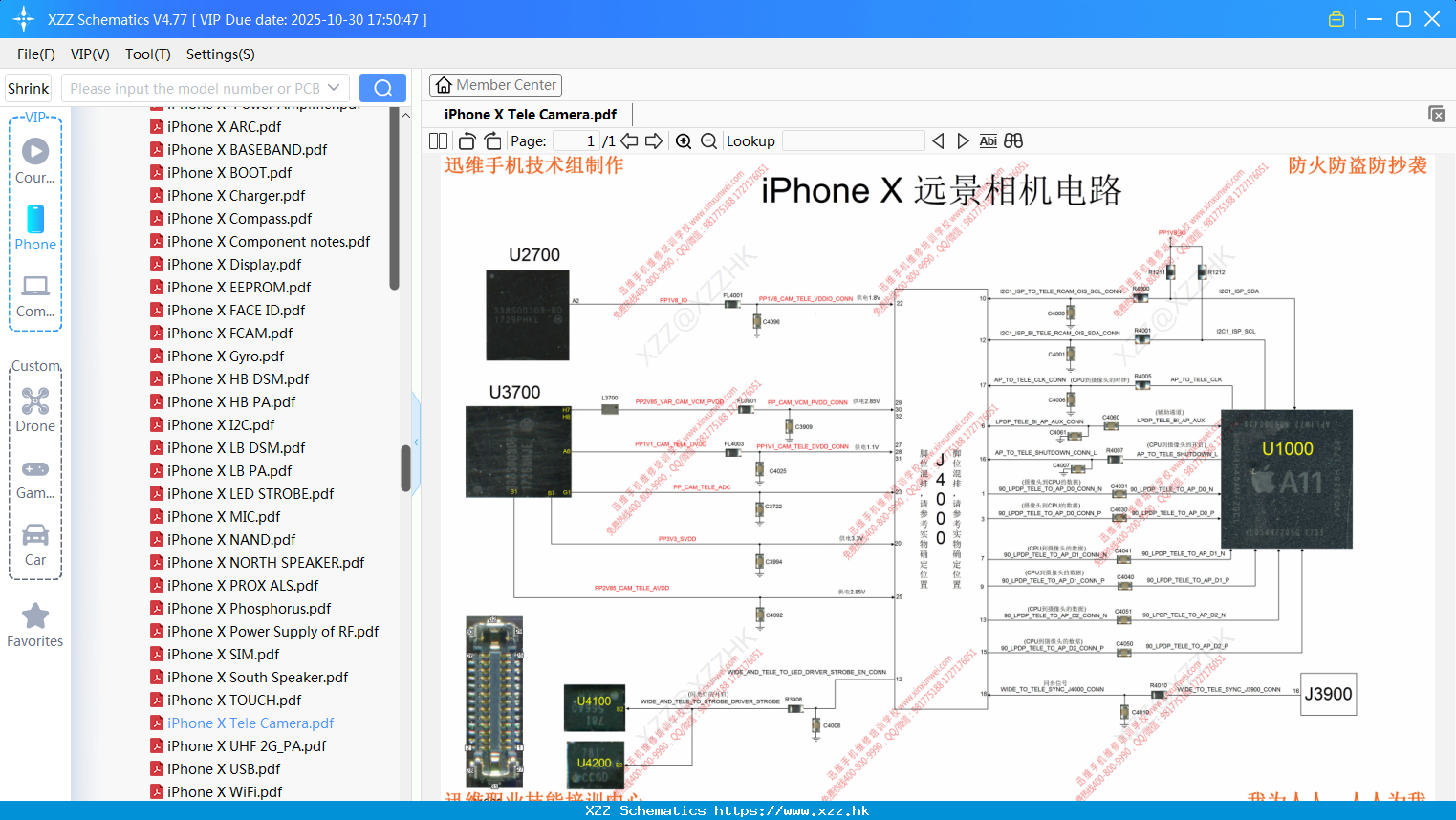This screenshot has height=820, width=1456.
Task: Open iPhone X SIM.pdf
Action: (223, 655)
